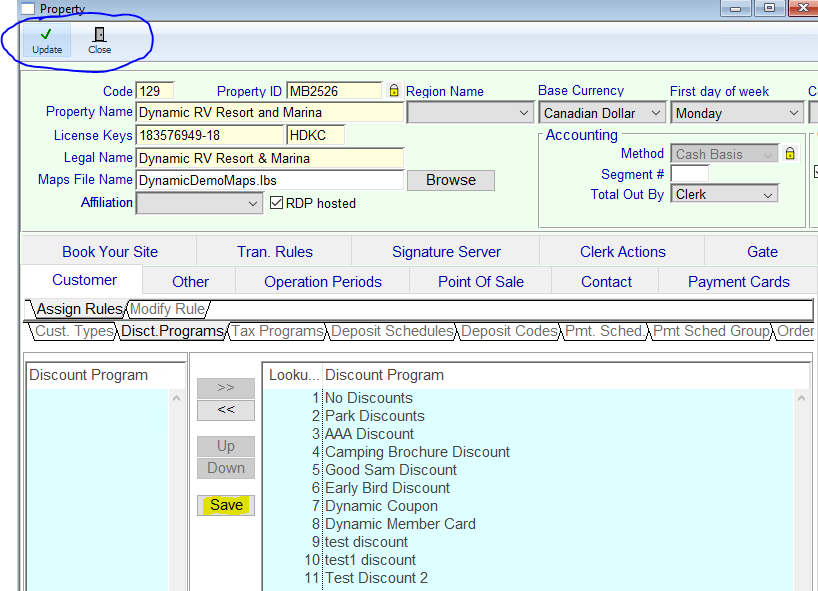This screenshot has height=591, width=818.
Task: Open the Clerk Actions tab
Action: point(622,251)
